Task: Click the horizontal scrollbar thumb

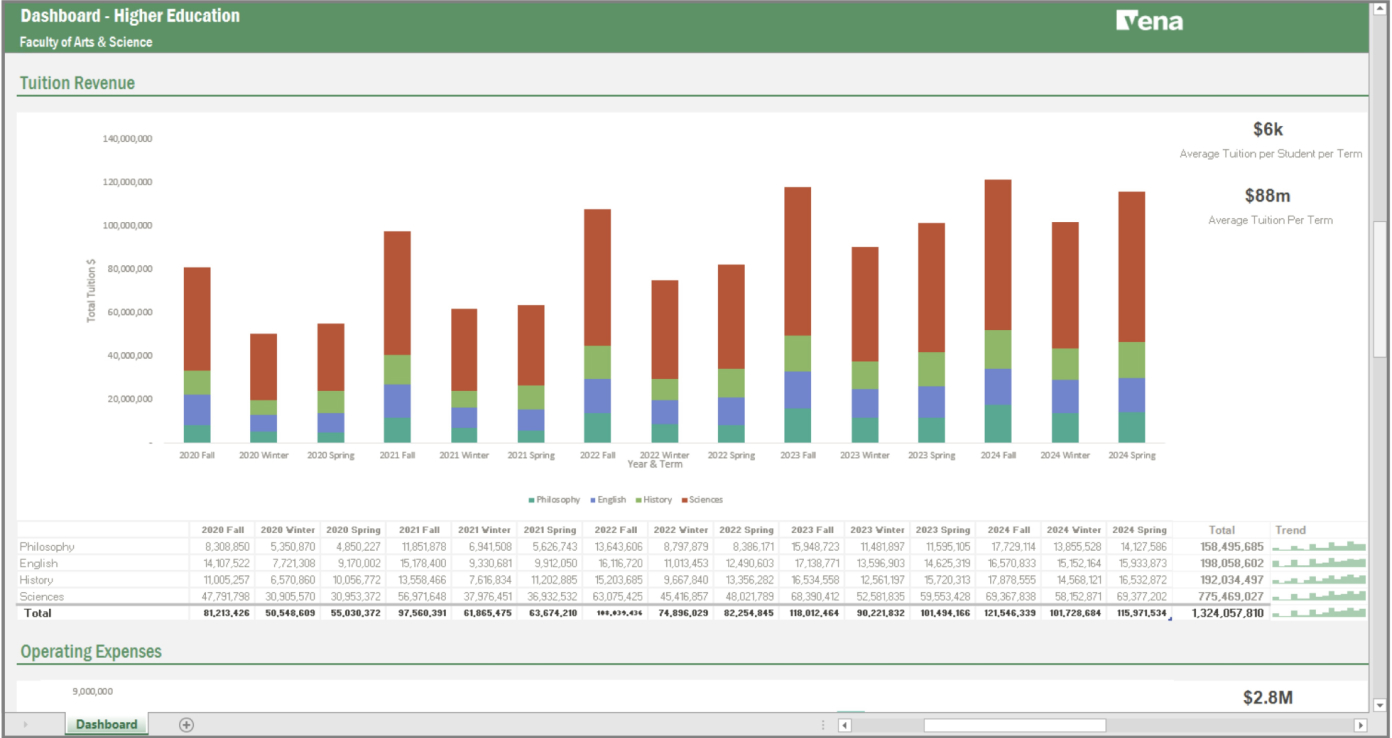Action: click(x=1014, y=725)
